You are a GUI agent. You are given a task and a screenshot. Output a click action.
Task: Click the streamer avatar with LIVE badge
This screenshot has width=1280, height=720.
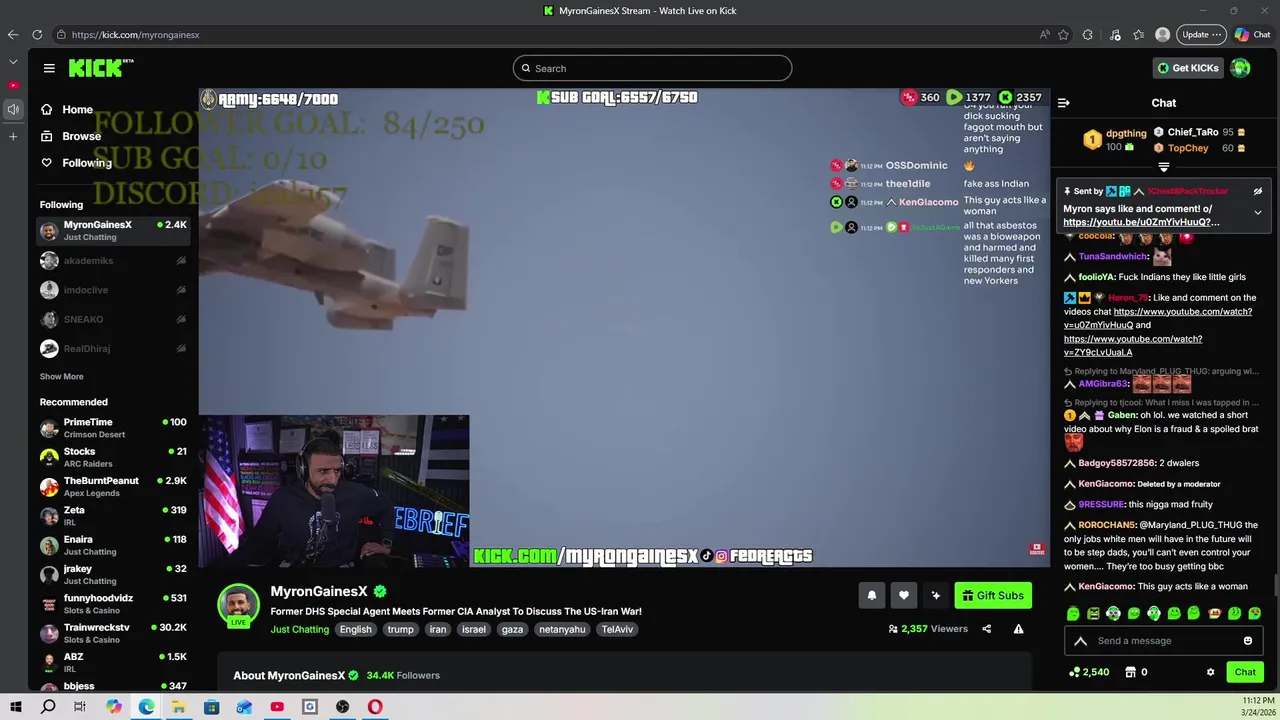(x=238, y=605)
